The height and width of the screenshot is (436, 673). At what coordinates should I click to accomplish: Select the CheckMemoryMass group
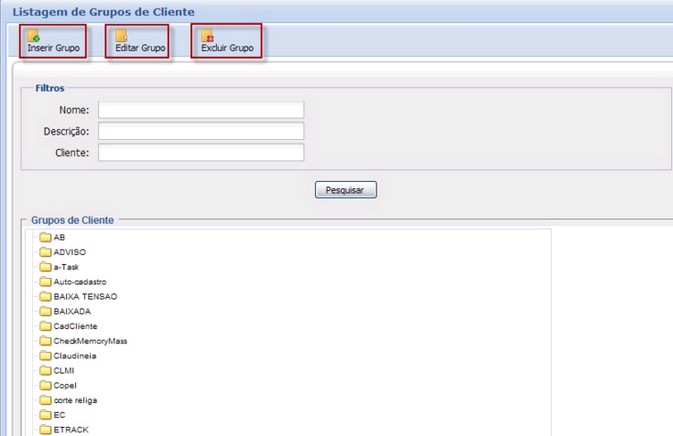(90, 341)
